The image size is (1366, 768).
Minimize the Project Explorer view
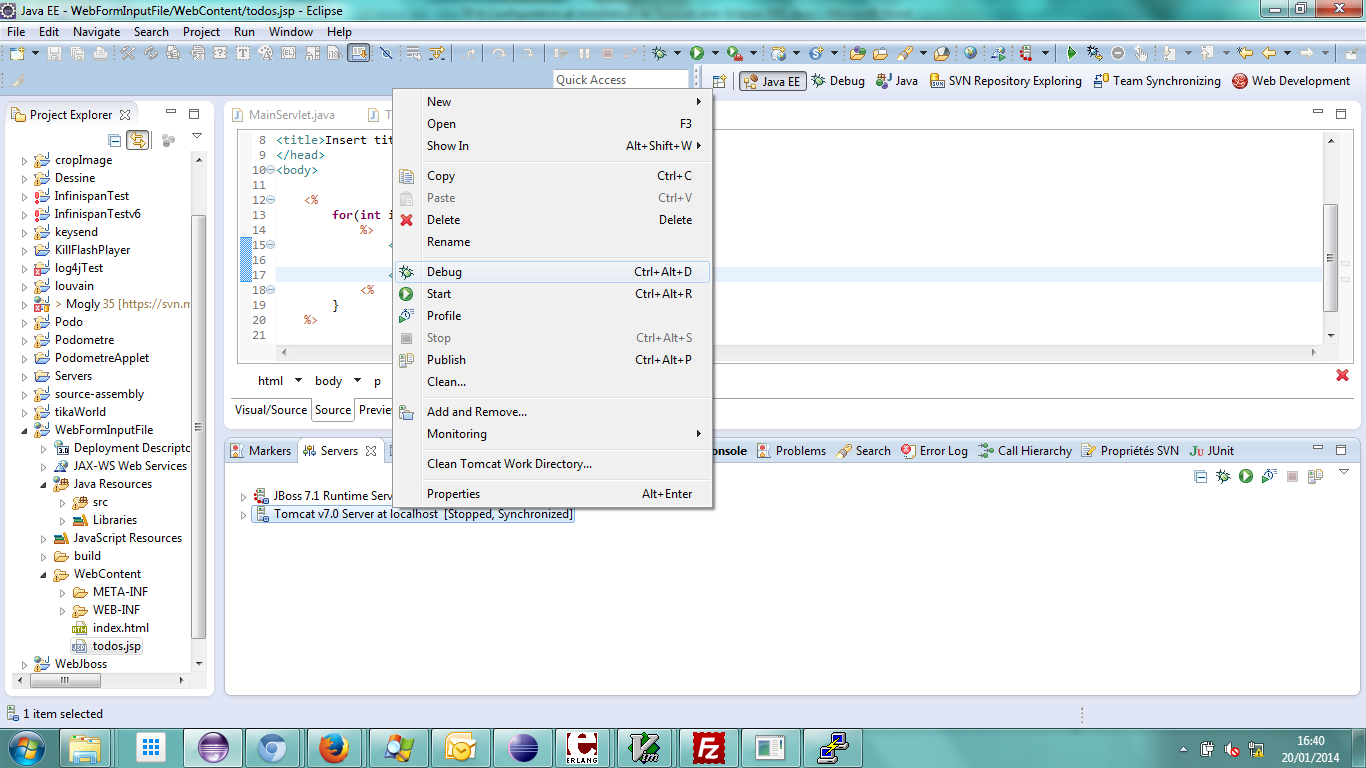171,113
